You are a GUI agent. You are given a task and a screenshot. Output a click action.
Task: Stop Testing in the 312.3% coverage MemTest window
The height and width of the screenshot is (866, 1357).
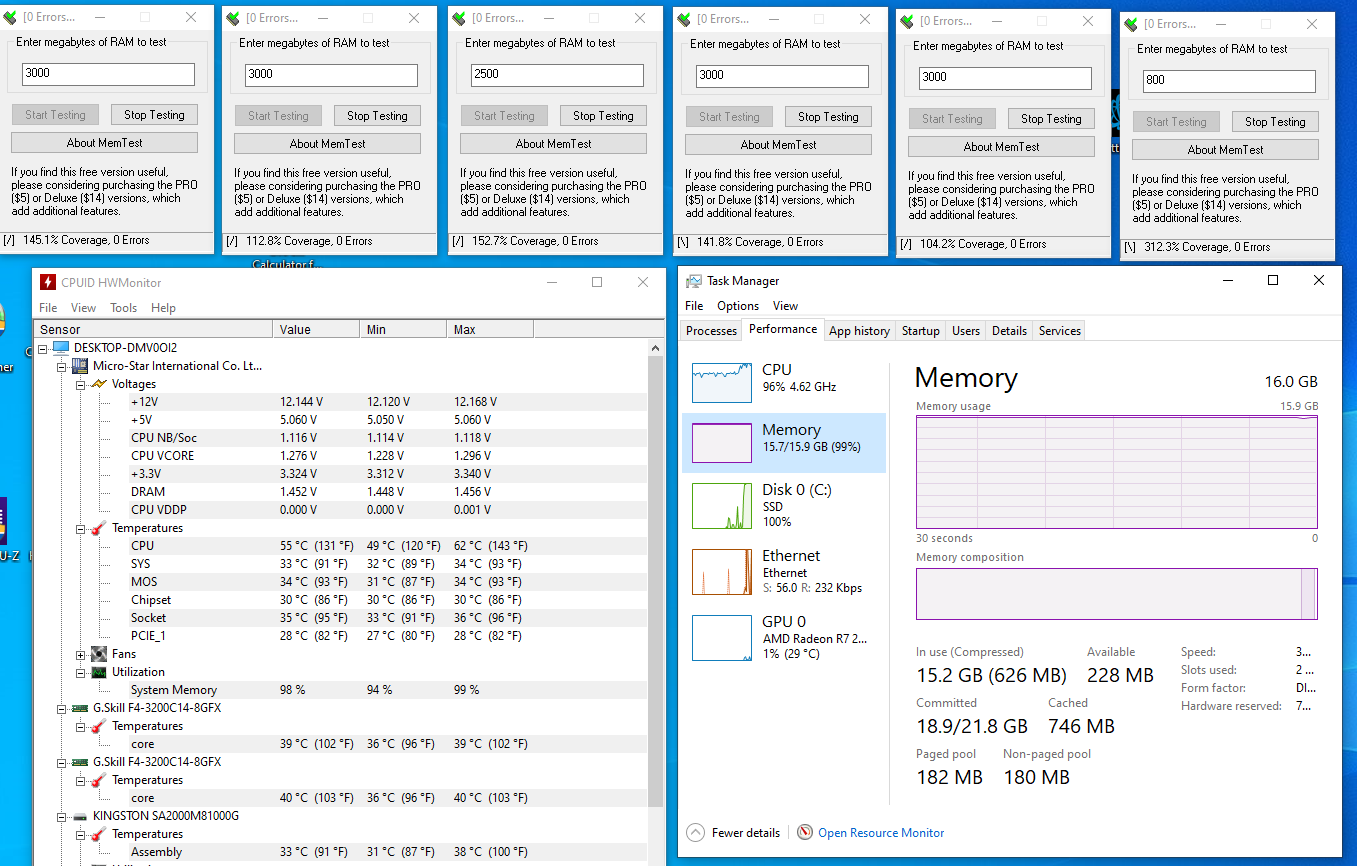[x=1275, y=122]
